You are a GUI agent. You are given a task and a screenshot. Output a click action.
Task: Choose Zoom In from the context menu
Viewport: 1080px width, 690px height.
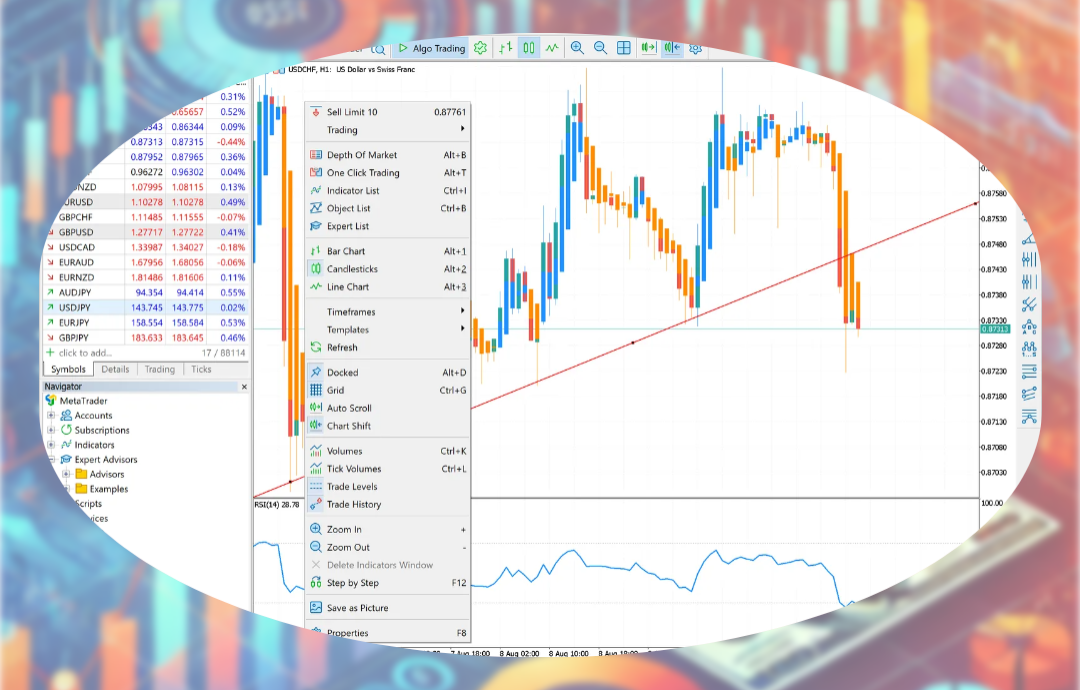pos(387,530)
